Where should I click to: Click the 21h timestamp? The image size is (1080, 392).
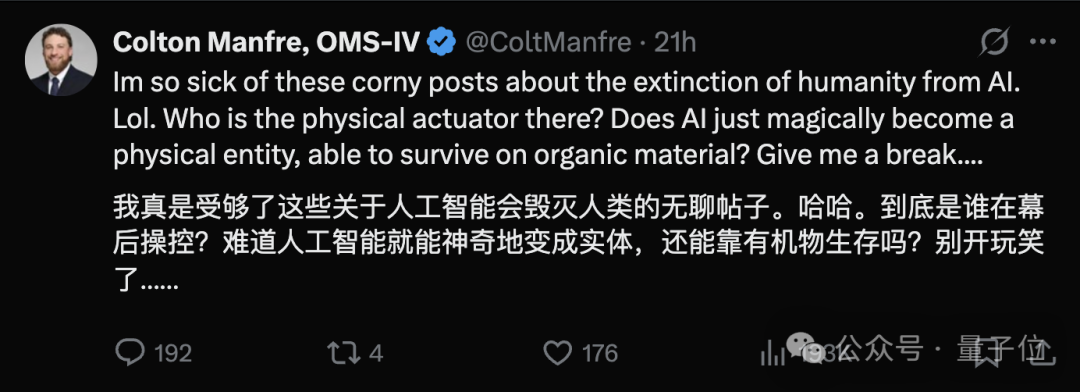[x=675, y=43]
